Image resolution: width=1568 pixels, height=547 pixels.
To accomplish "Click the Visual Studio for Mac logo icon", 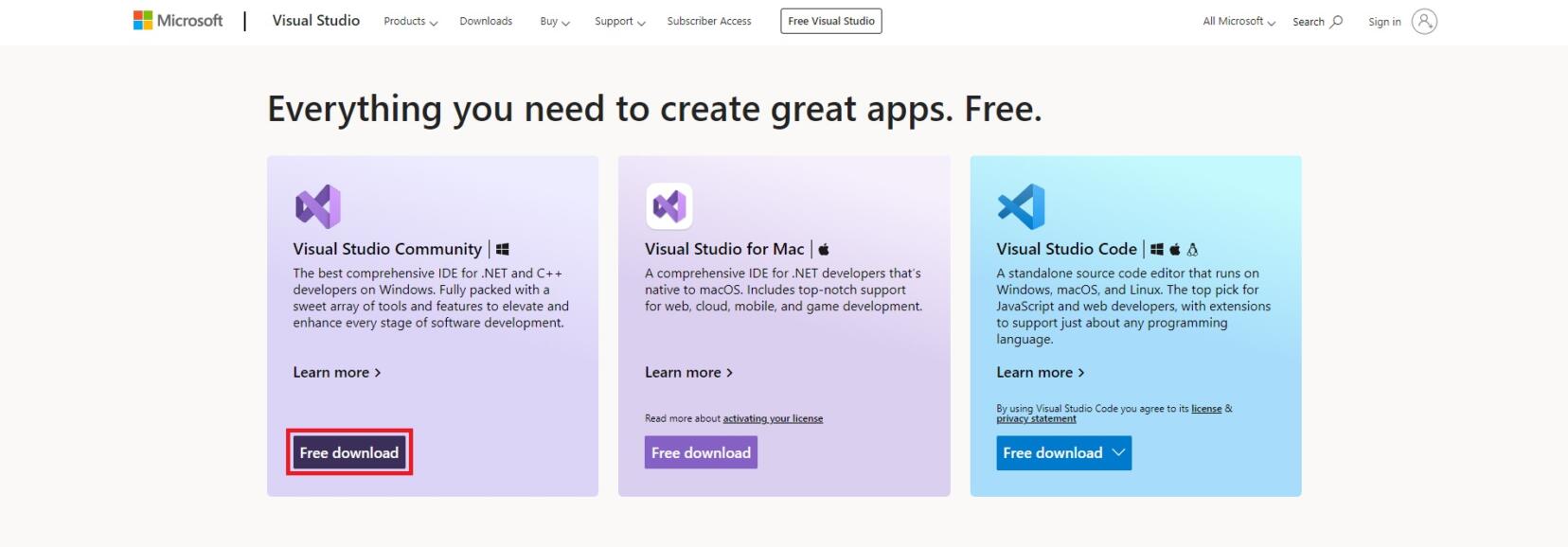I will [668, 206].
